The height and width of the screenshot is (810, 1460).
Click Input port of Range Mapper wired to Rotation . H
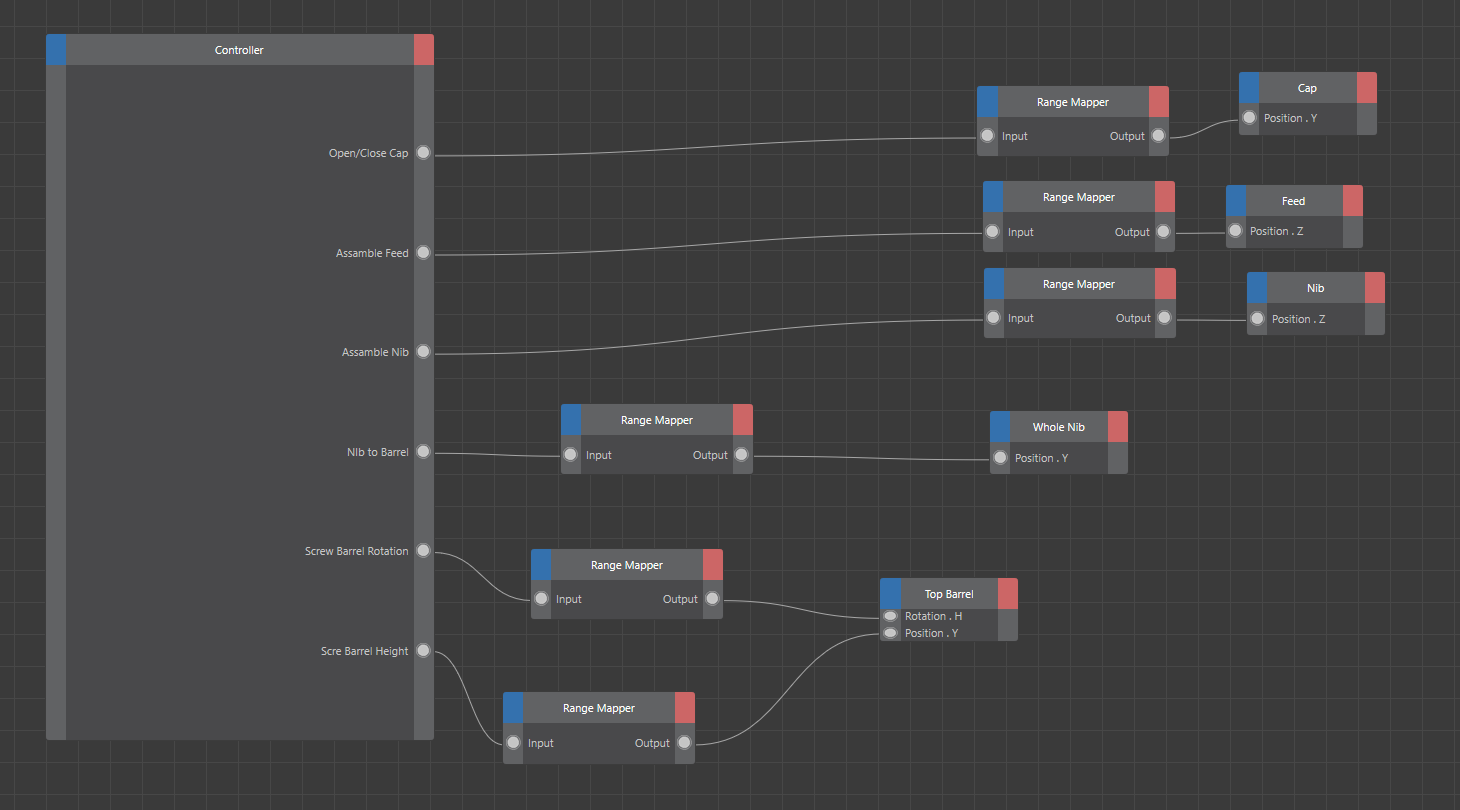[x=541, y=599]
